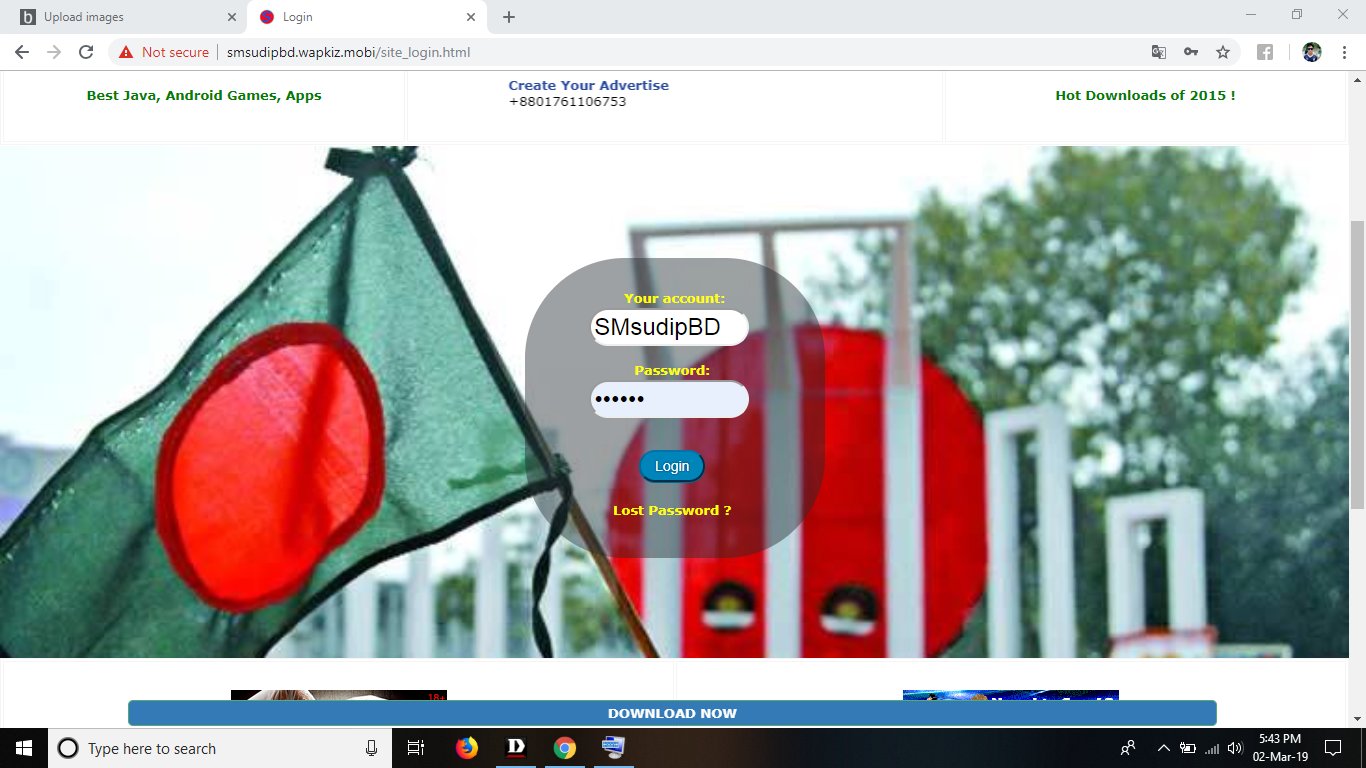Click into the Password field
The width and height of the screenshot is (1366, 768).
pos(669,400)
